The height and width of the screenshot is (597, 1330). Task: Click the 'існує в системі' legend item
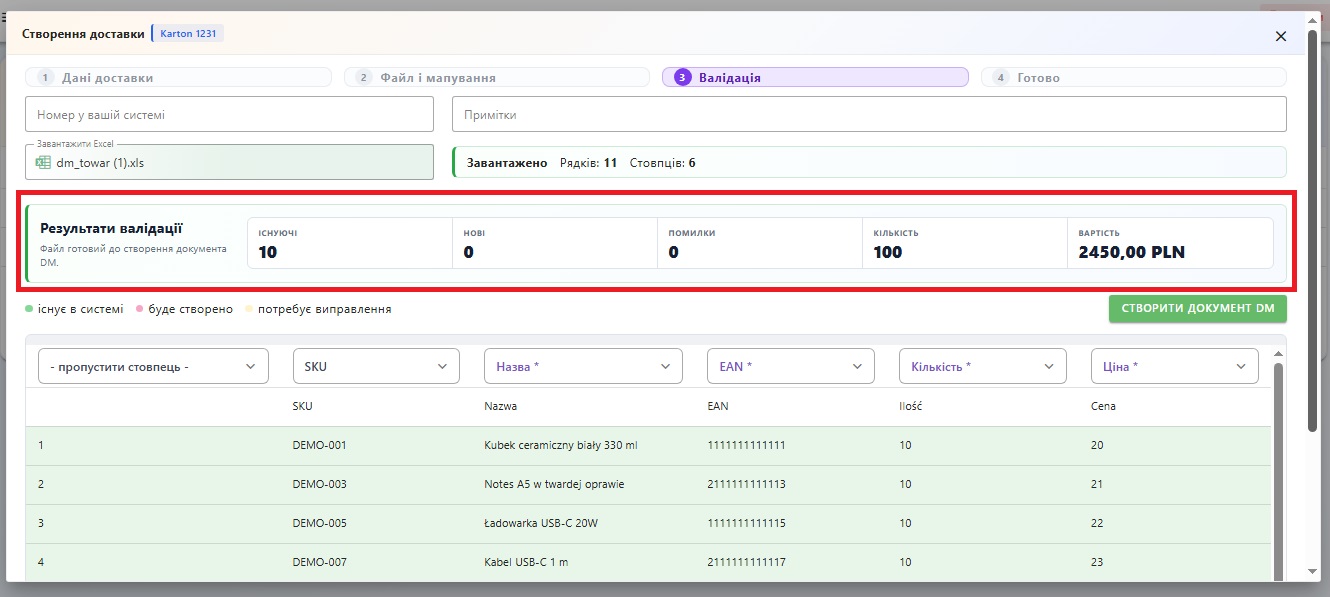coord(75,309)
